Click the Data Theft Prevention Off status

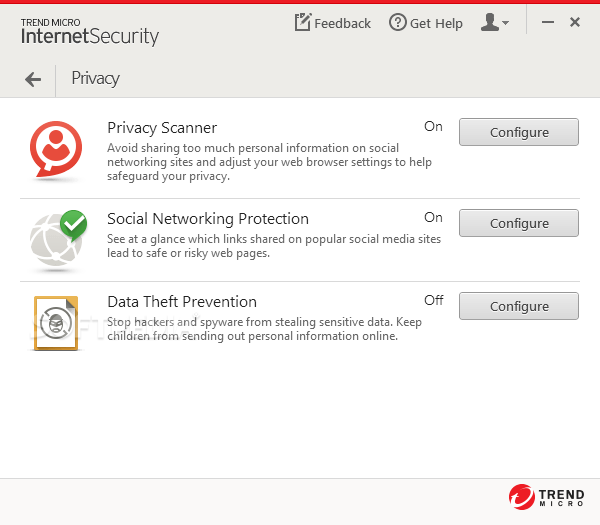(x=434, y=300)
